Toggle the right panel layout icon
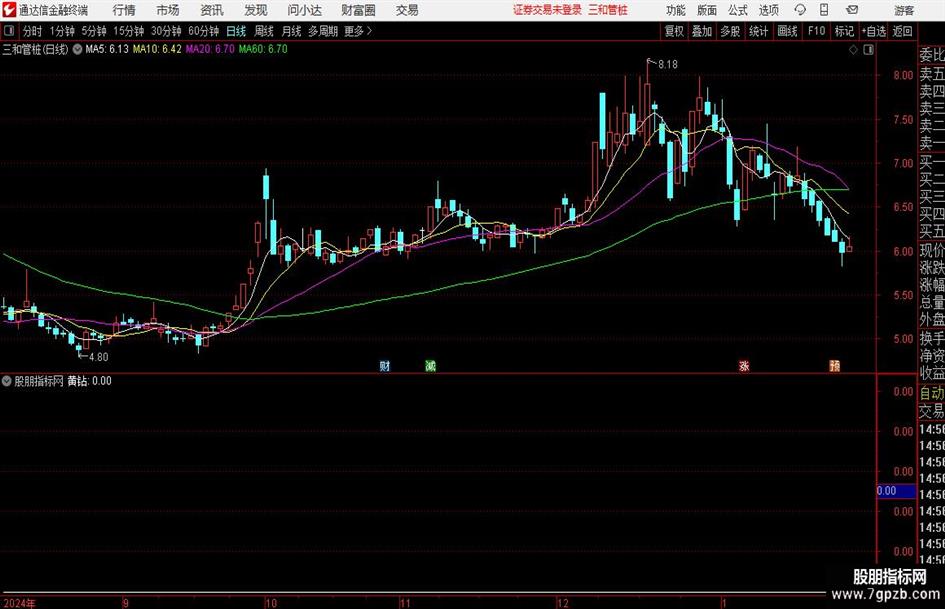The height and width of the screenshot is (609, 945). (x=868, y=50)
